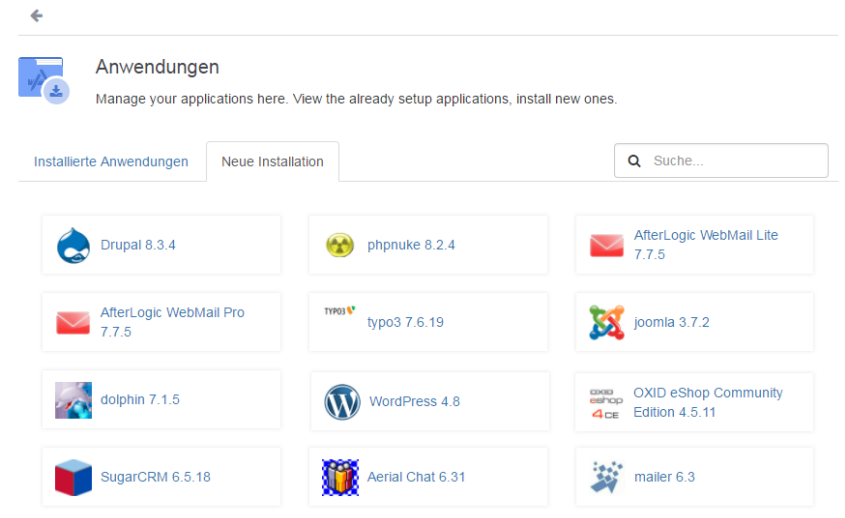Open the Aerial Chat 6.31 link

click(416, 477)
